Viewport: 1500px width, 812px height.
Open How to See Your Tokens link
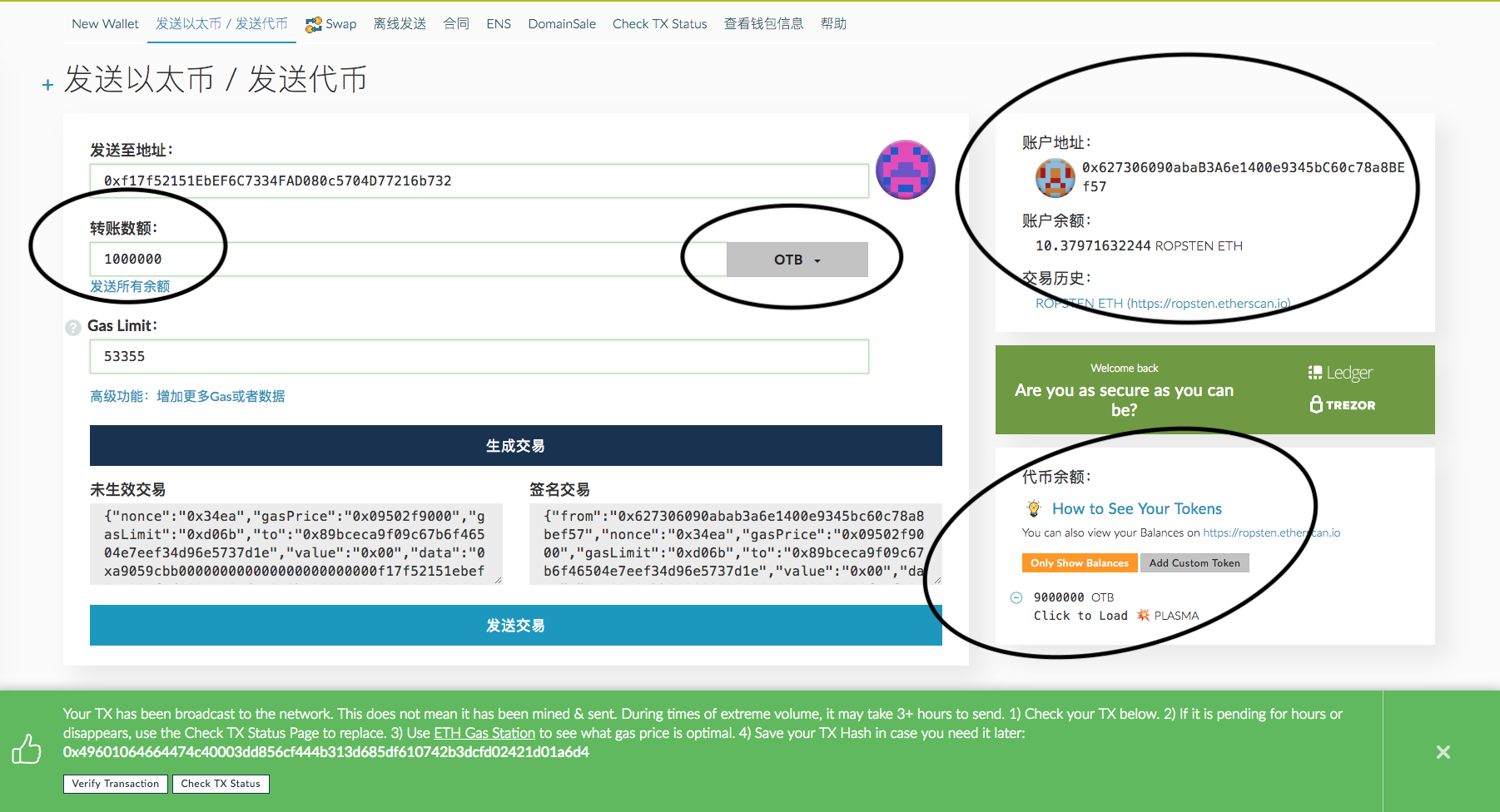tap(1137, 508)
